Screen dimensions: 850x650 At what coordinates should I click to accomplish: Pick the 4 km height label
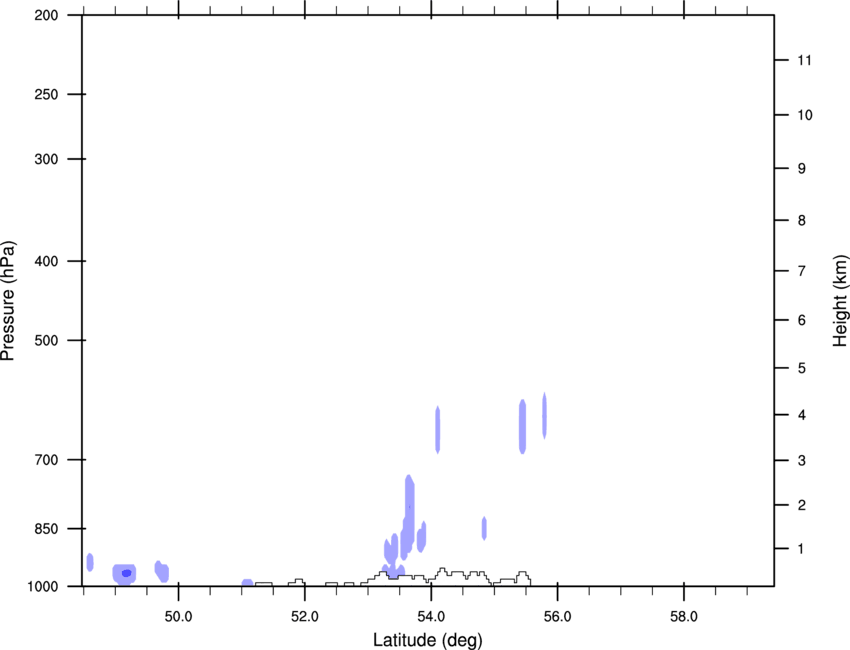point(801,415)
